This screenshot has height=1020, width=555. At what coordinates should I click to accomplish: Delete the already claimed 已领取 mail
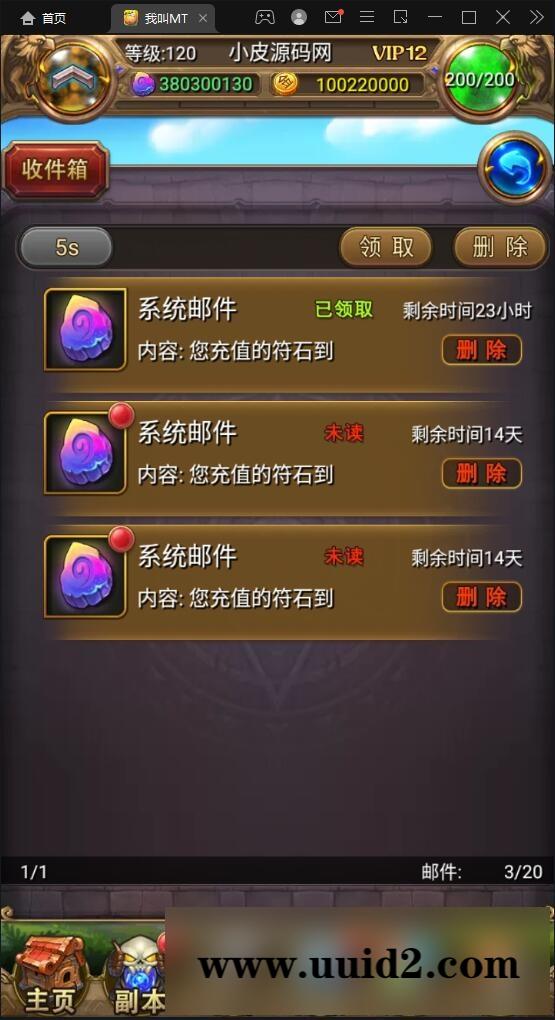coord(481,350)
